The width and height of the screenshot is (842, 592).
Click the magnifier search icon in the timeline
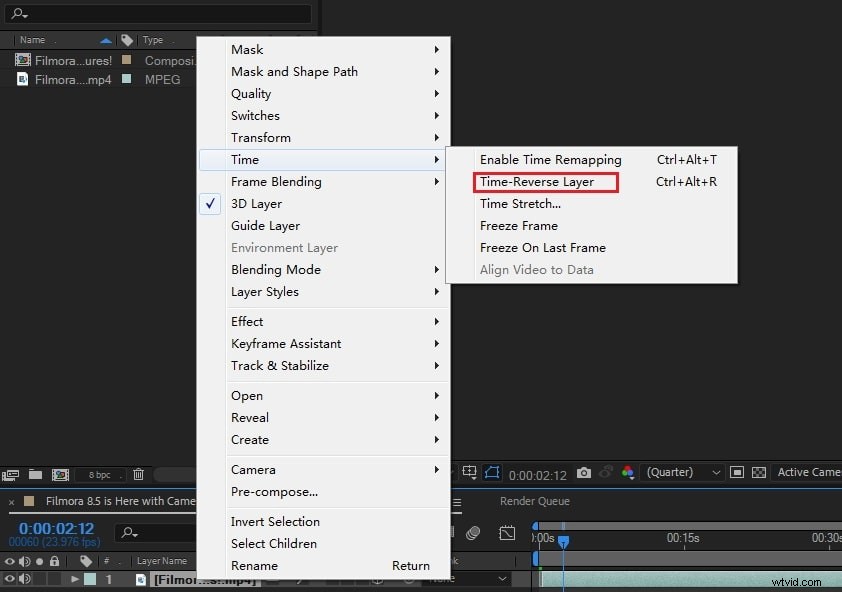[128, 531]
